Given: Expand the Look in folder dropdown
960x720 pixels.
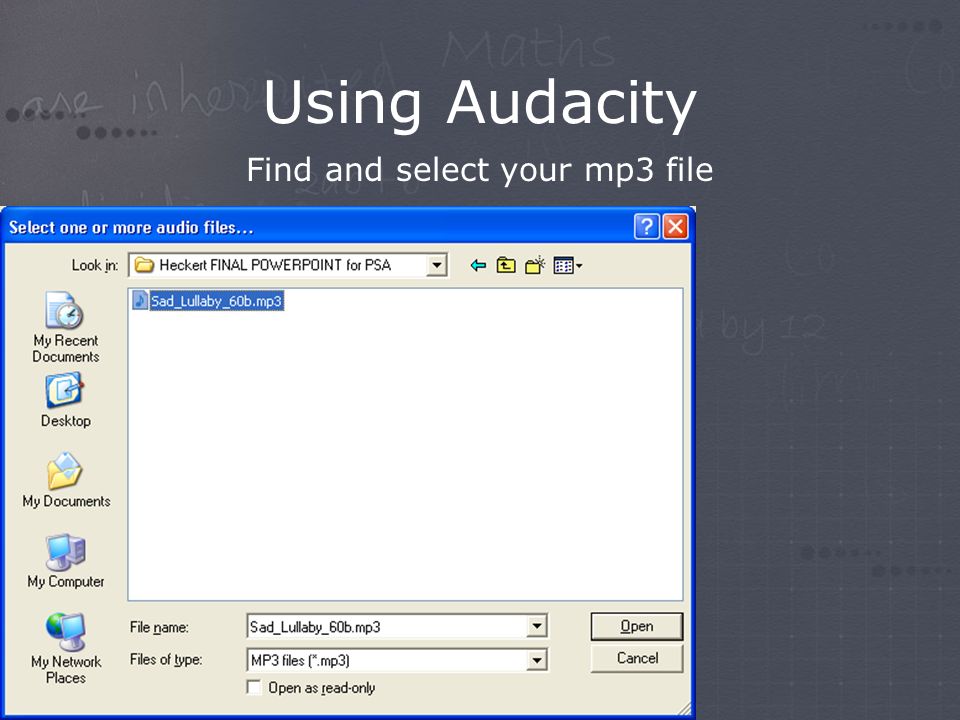Looking at the screenshot, I should [436, 265].
